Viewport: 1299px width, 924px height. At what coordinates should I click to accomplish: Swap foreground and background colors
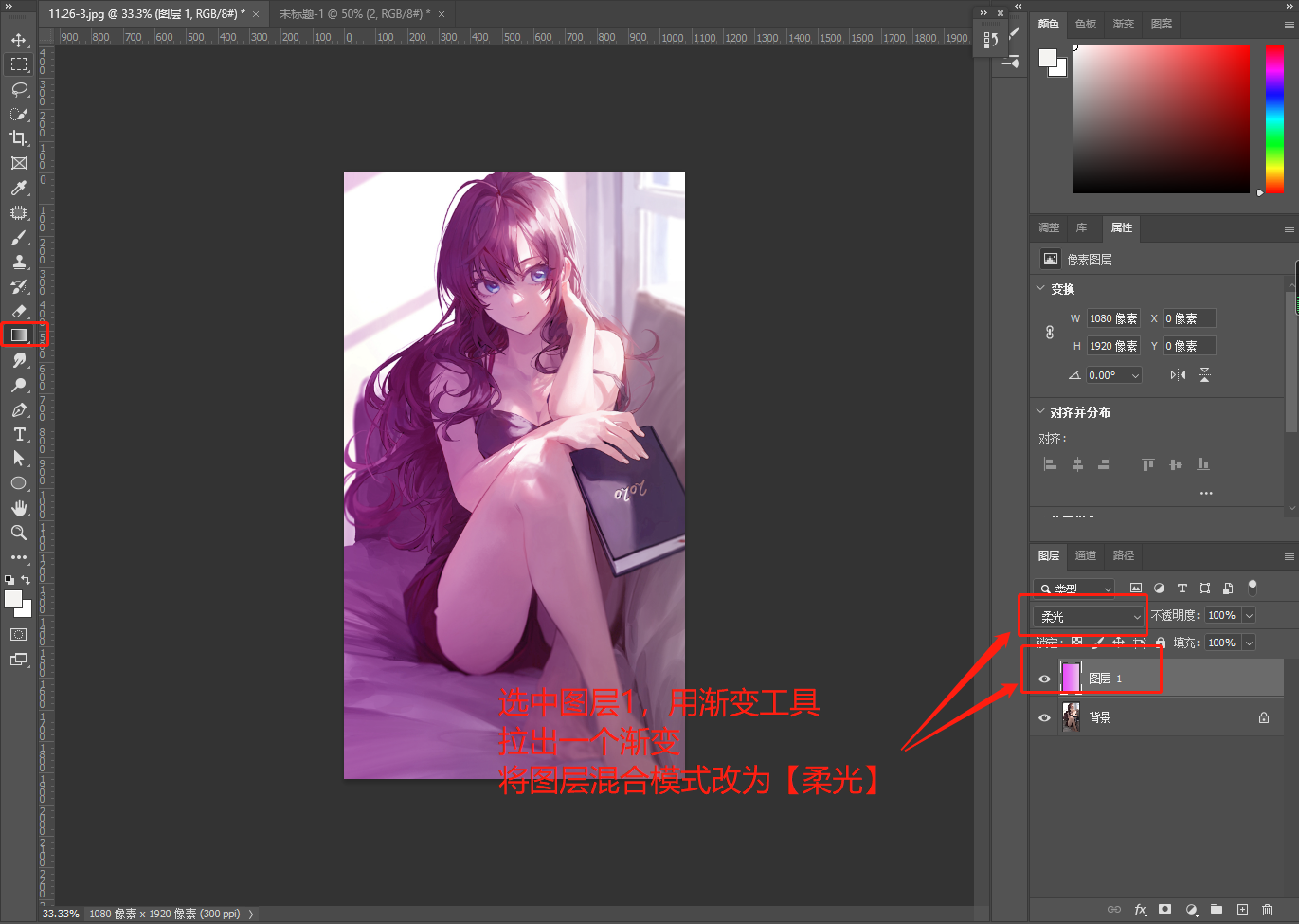point(26,579)
